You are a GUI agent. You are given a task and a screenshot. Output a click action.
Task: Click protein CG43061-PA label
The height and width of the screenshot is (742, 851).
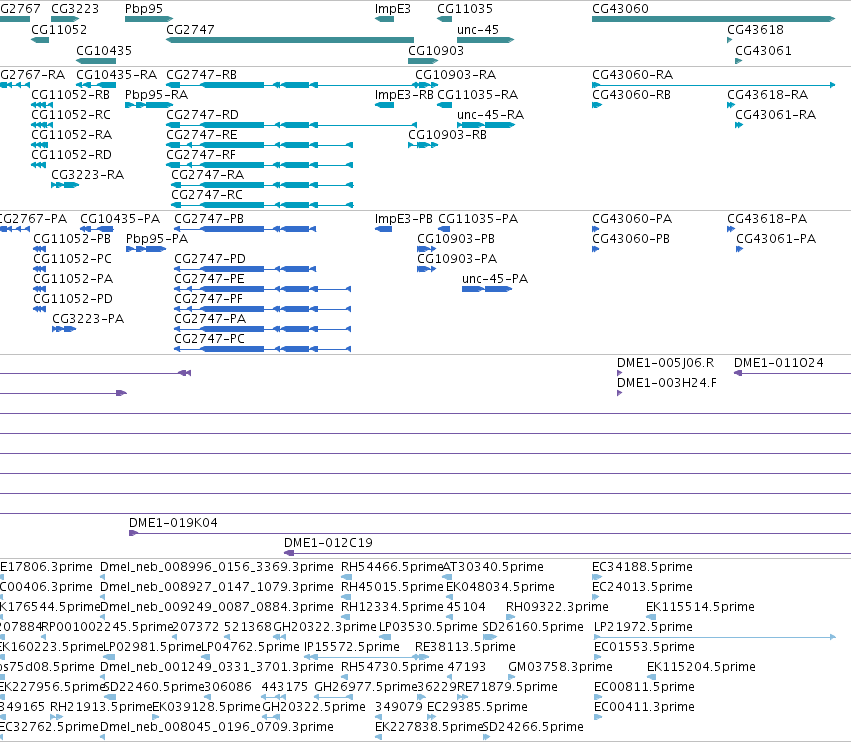click(776, 239)
